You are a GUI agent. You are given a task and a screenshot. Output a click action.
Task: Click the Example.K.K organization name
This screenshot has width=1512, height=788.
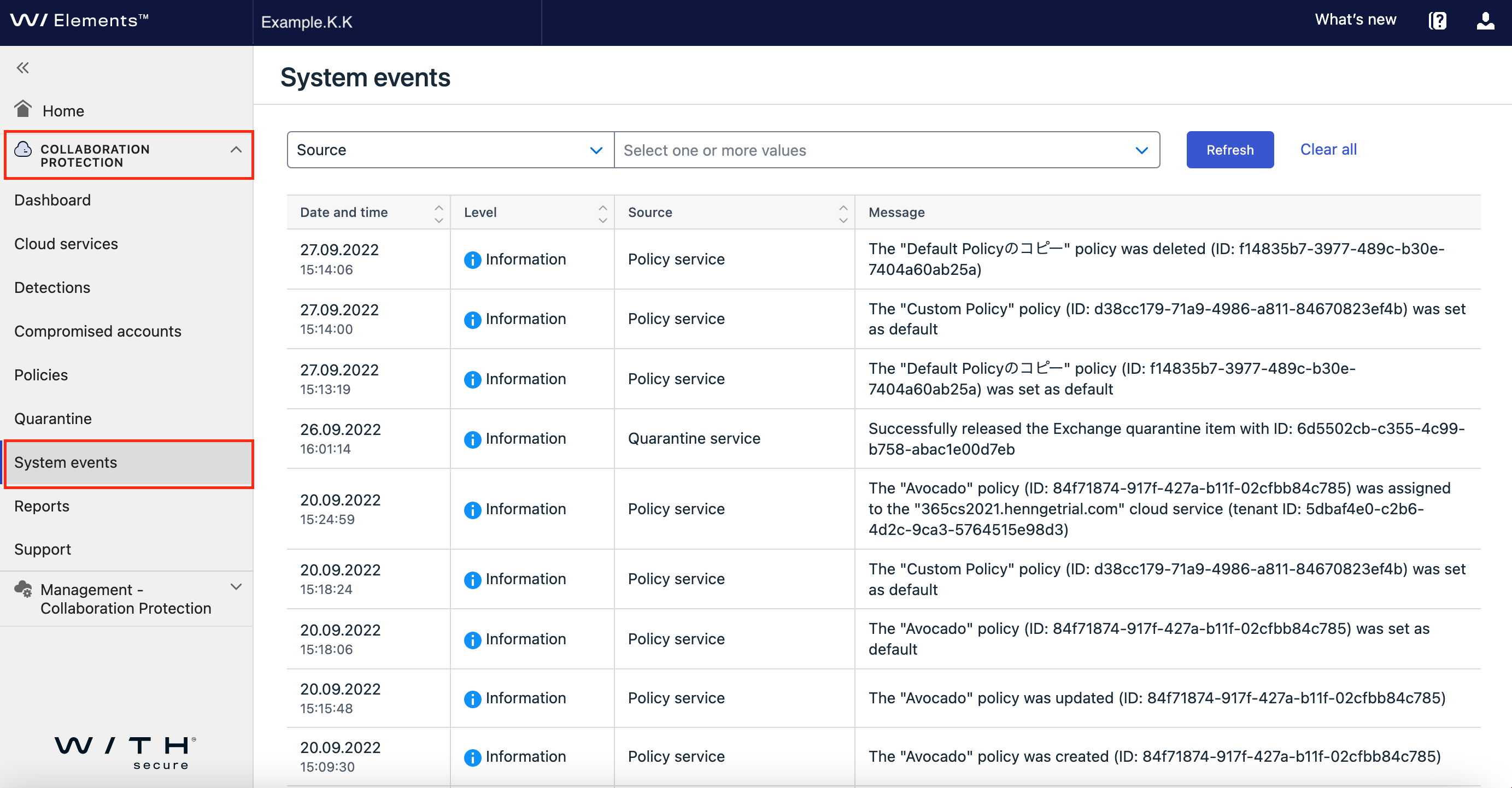point(307,22)
